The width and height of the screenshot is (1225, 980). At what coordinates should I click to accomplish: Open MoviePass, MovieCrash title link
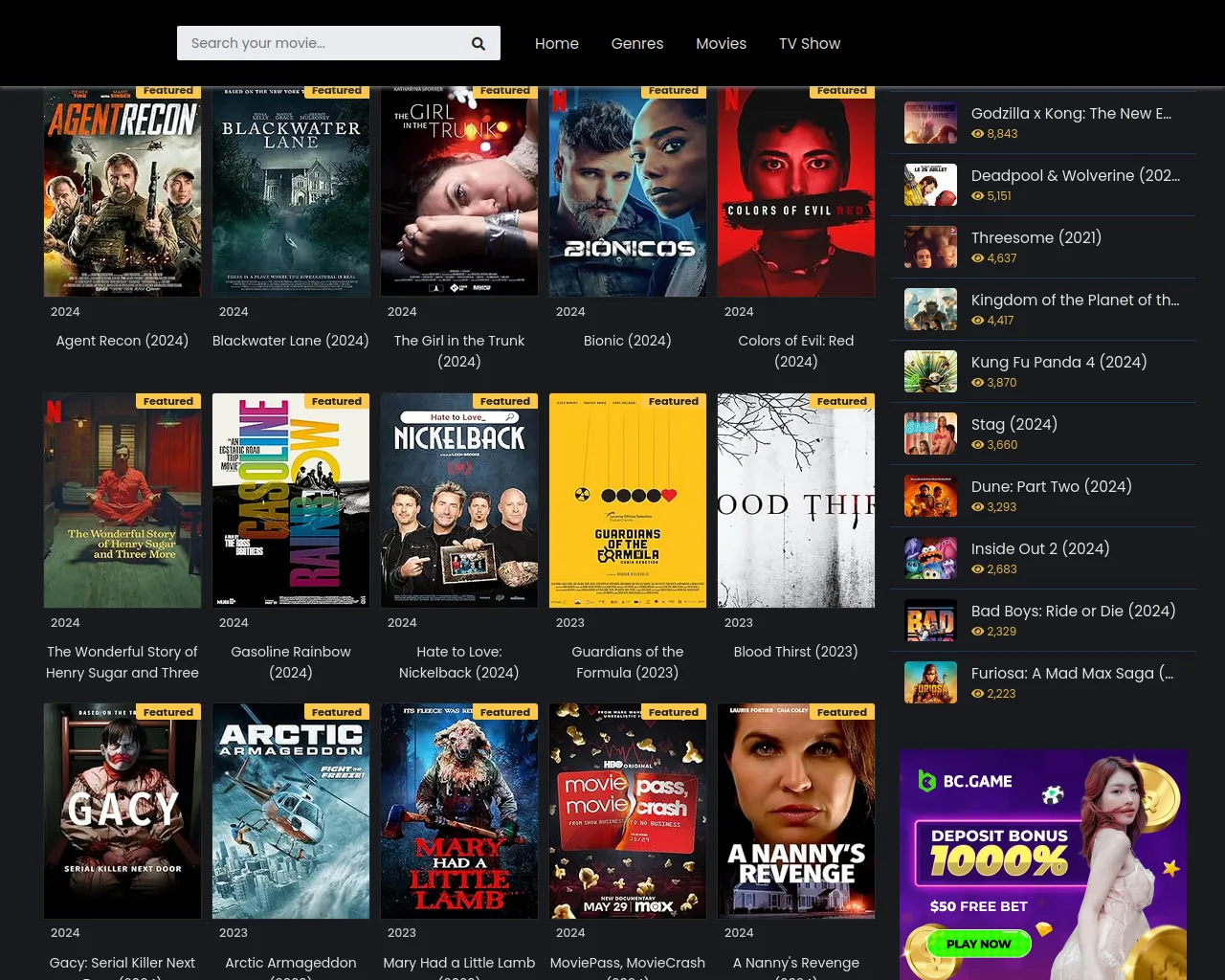point(628,963)
